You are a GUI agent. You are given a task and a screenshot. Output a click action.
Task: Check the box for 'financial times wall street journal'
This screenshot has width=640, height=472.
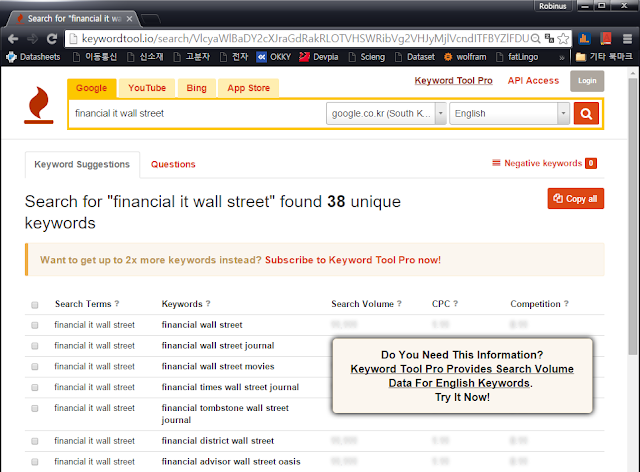pyautogui.click(x=35, y=387)
